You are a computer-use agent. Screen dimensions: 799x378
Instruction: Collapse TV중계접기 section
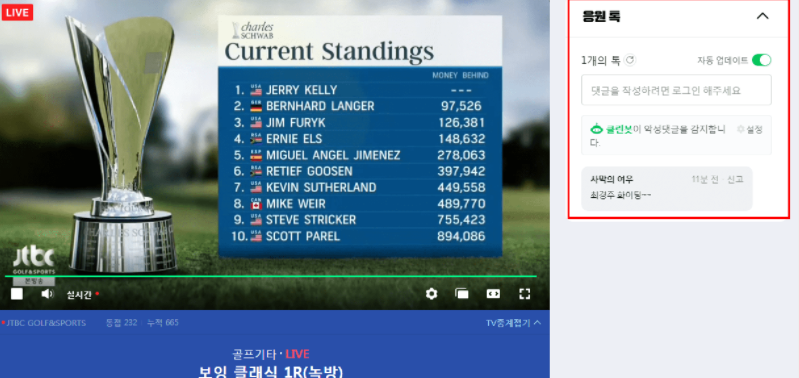coord(514,323)
